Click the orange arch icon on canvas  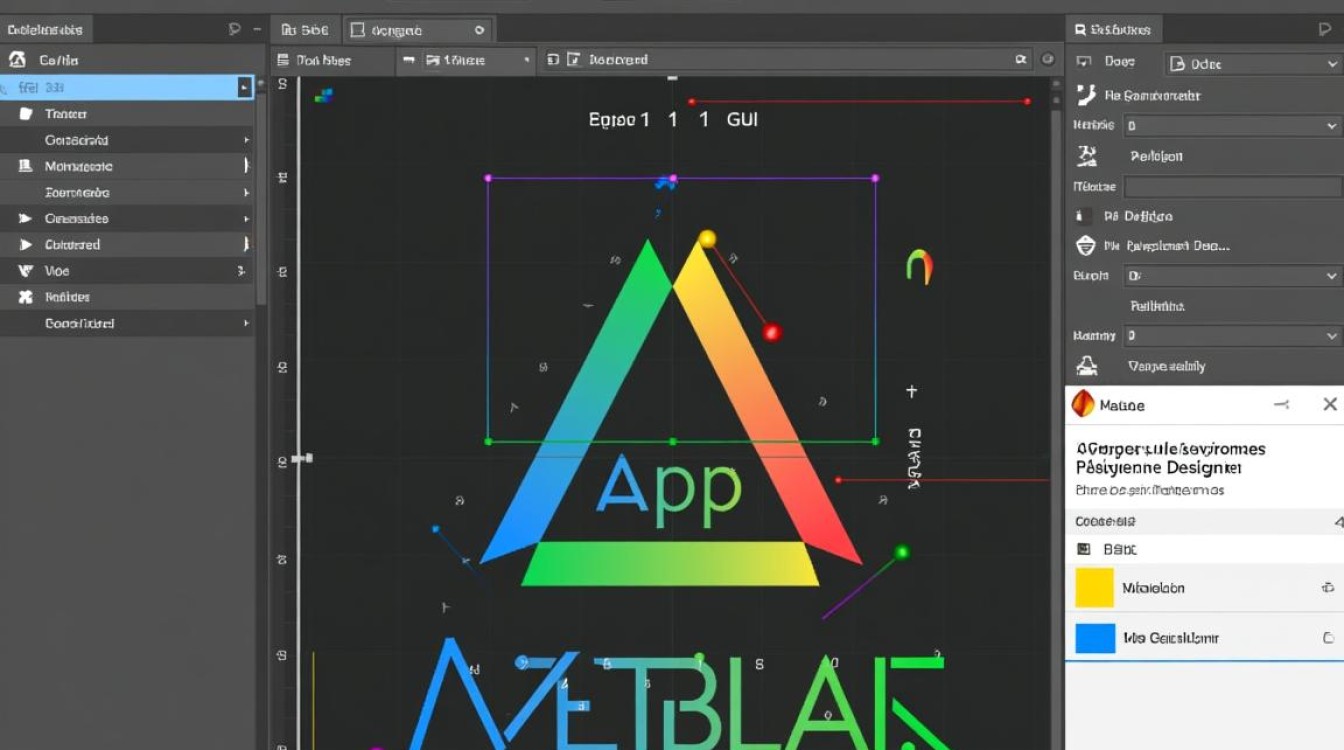(919, 265)
